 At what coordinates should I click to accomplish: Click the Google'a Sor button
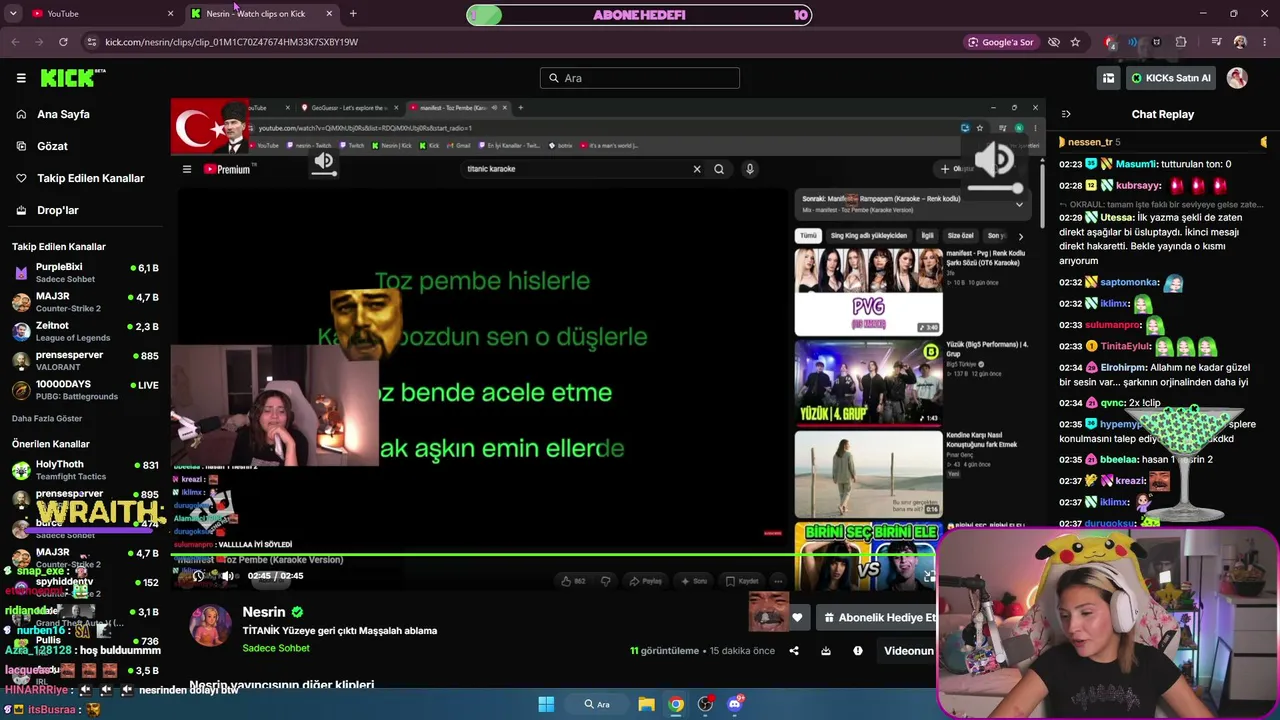coord(1000,42)
